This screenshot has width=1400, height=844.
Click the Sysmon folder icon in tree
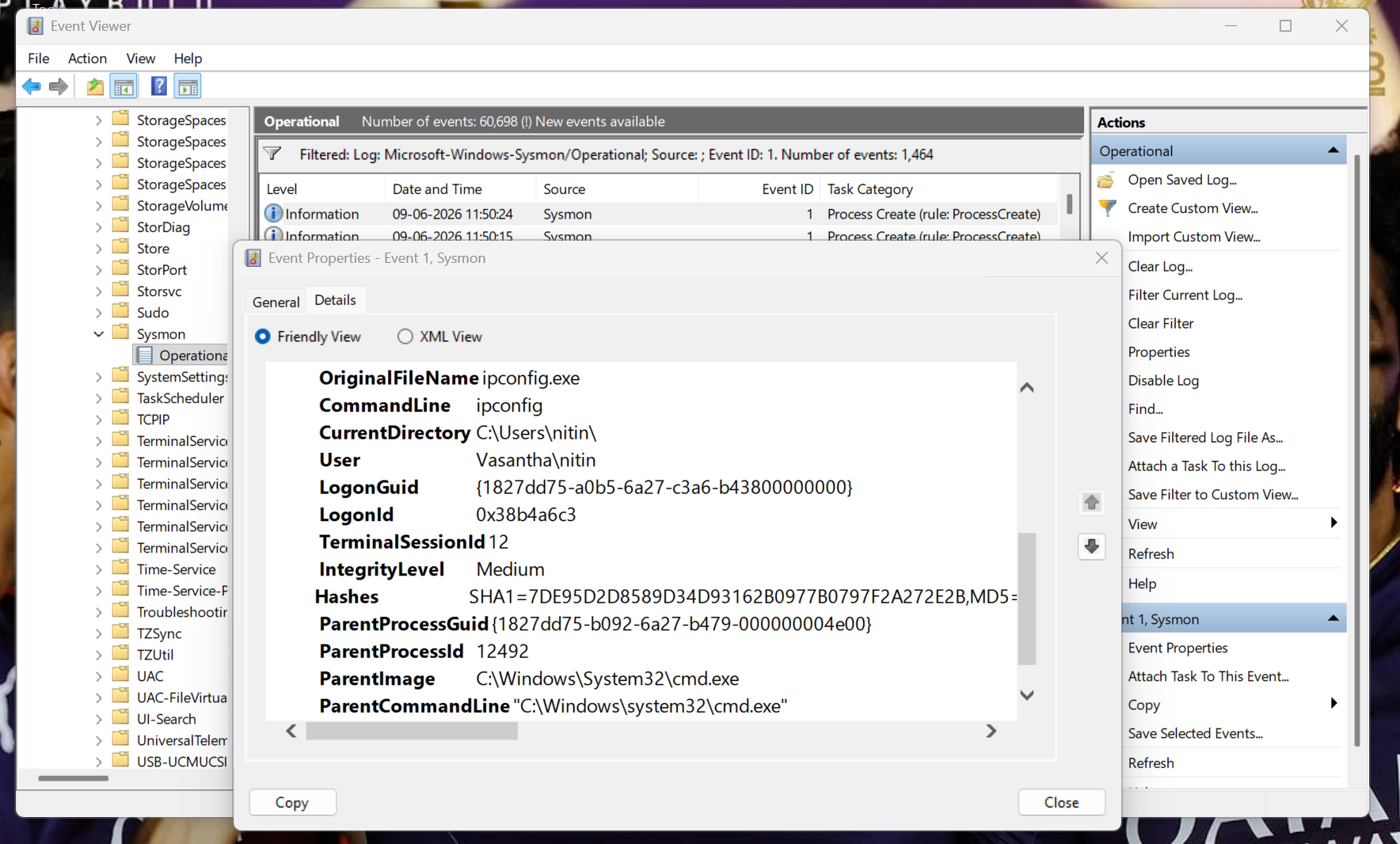coord(121,333)
